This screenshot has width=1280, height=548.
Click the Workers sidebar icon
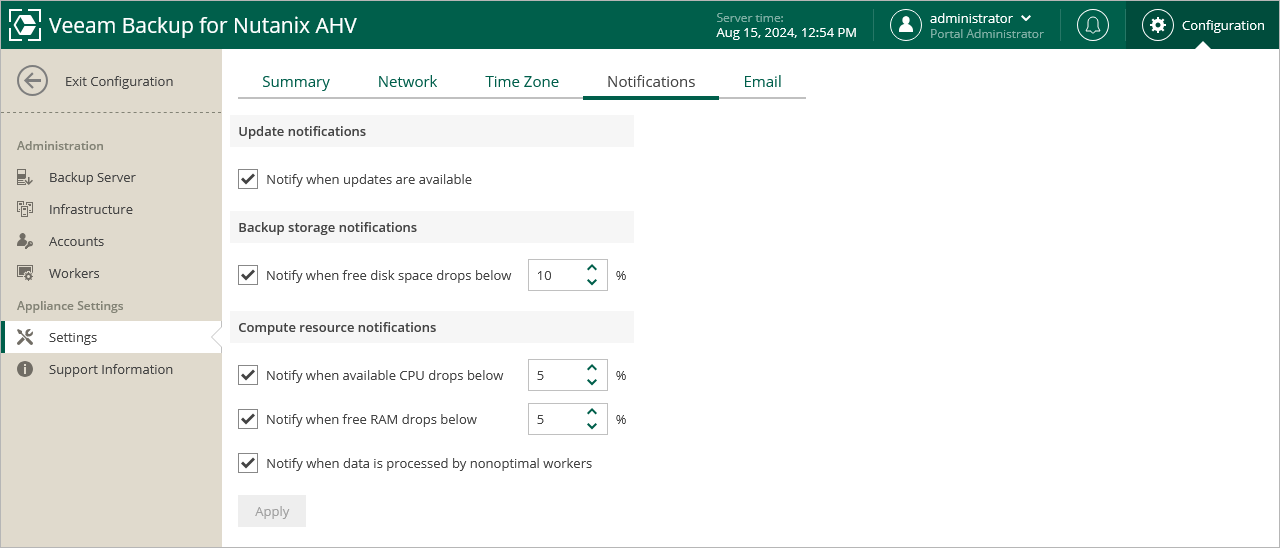[x=26, y=273]
